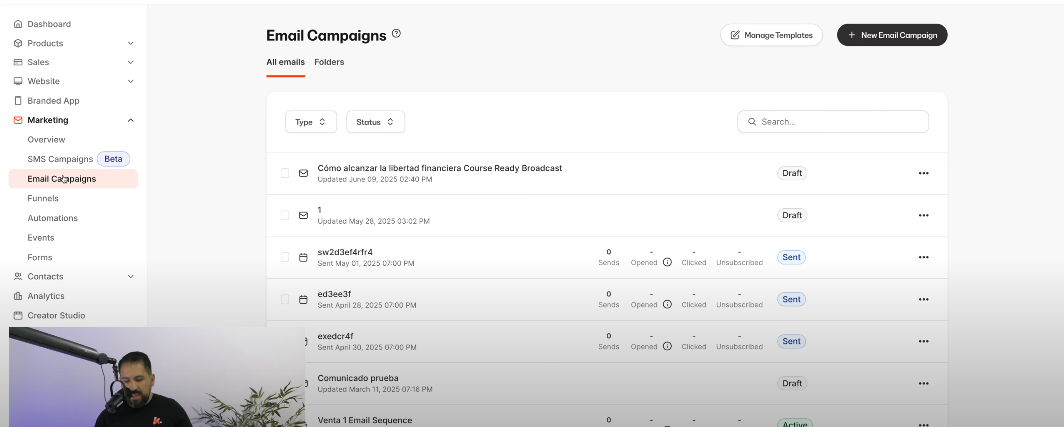Click the Creator Studio icon

click(18, 316)
